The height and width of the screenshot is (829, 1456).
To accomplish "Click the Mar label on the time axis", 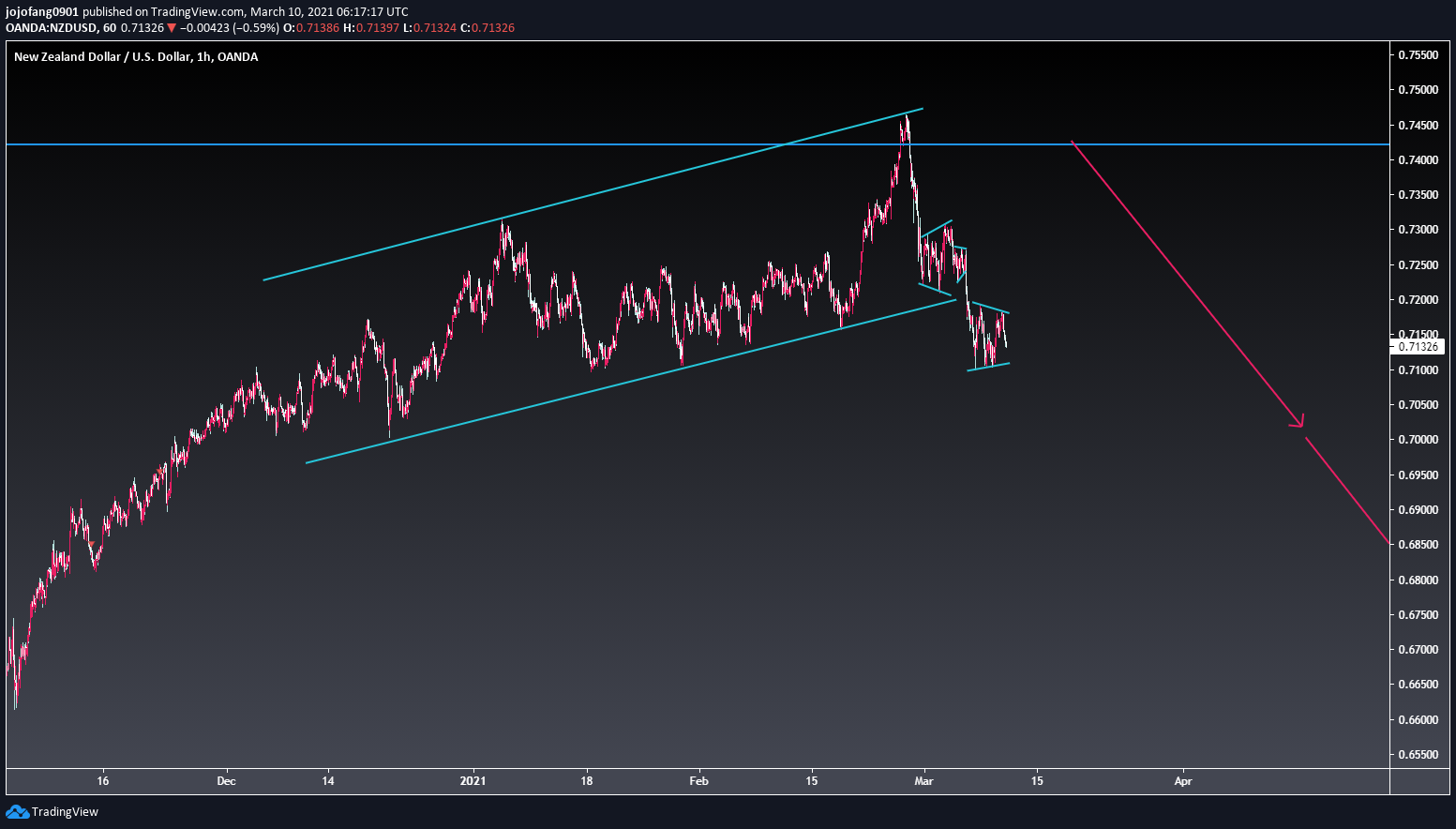I will click(924, 780).
